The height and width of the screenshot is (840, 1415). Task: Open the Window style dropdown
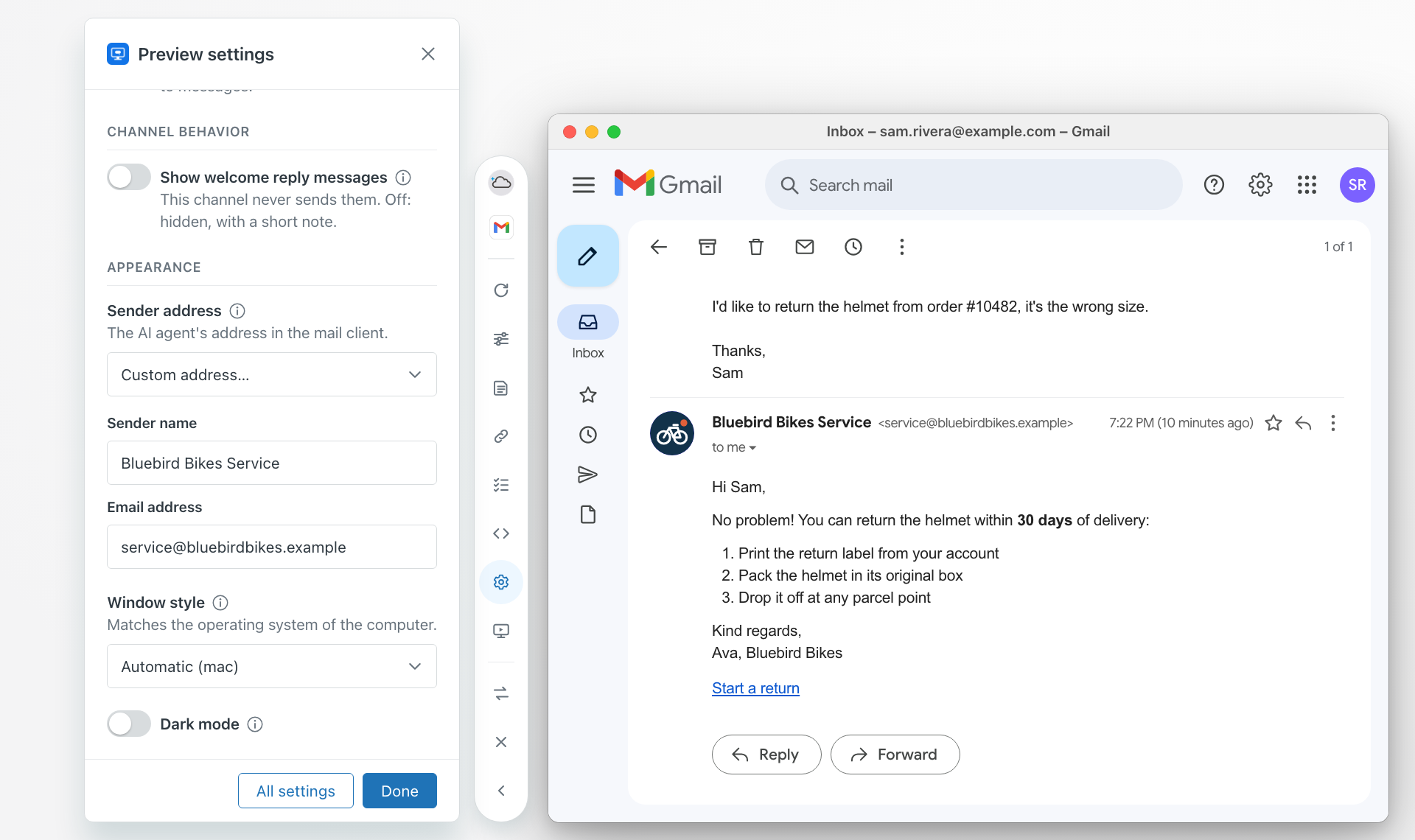[272, 666]
